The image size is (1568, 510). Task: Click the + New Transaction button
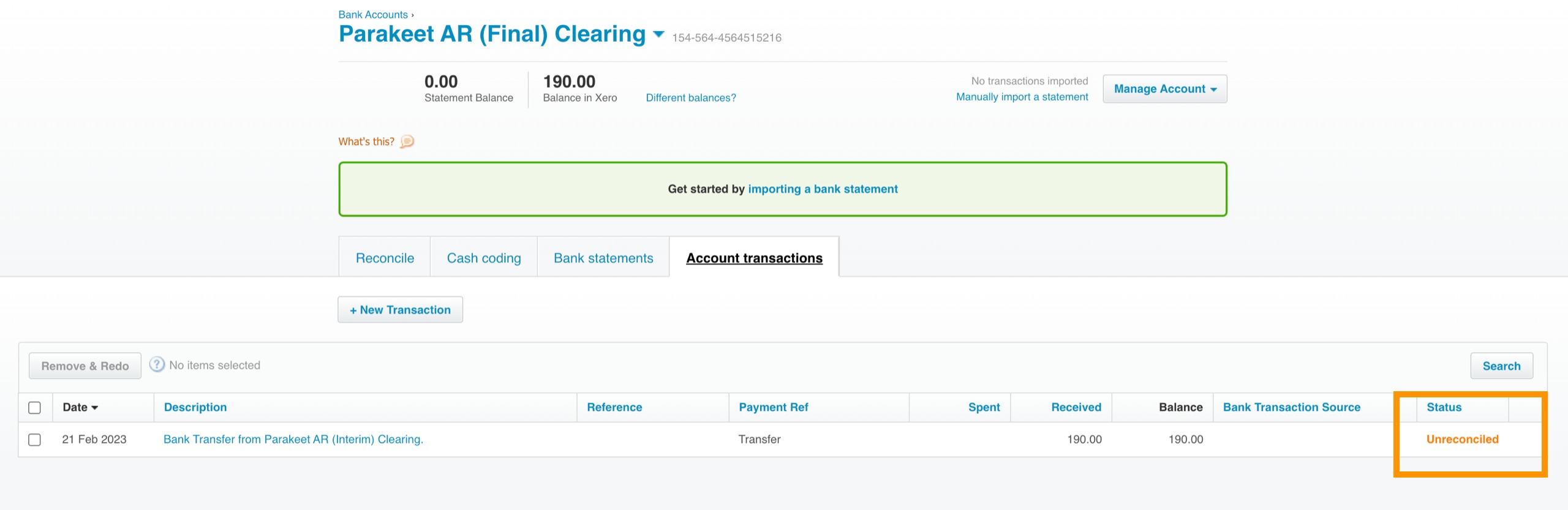pyautogui.click(x=400, y=310)
